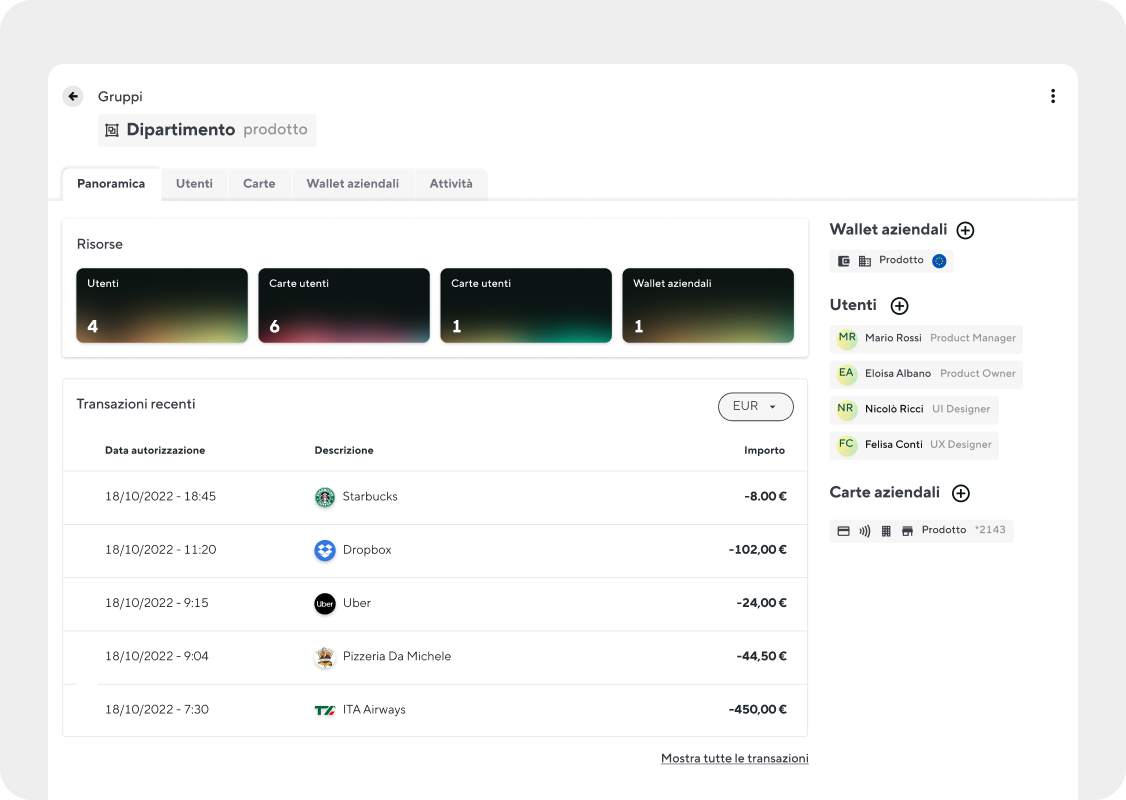Image resolution: width=1126 pixels, height=800 pixels.
Task: Open the three-dot options menu
Action: (1053, 96)
